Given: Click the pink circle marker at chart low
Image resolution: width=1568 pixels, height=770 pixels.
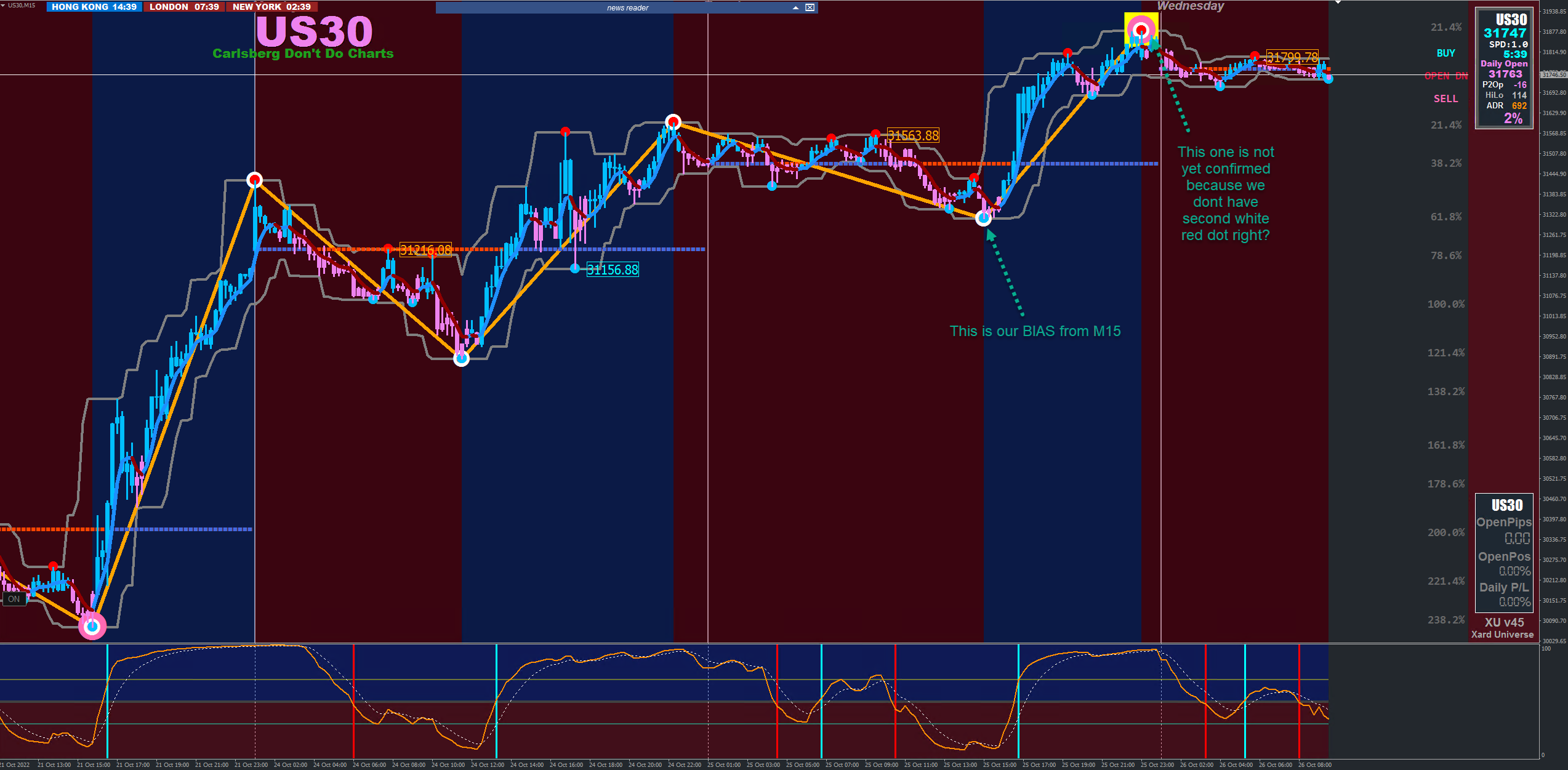Looking at the screenshot, I should [x=92, y=627].
